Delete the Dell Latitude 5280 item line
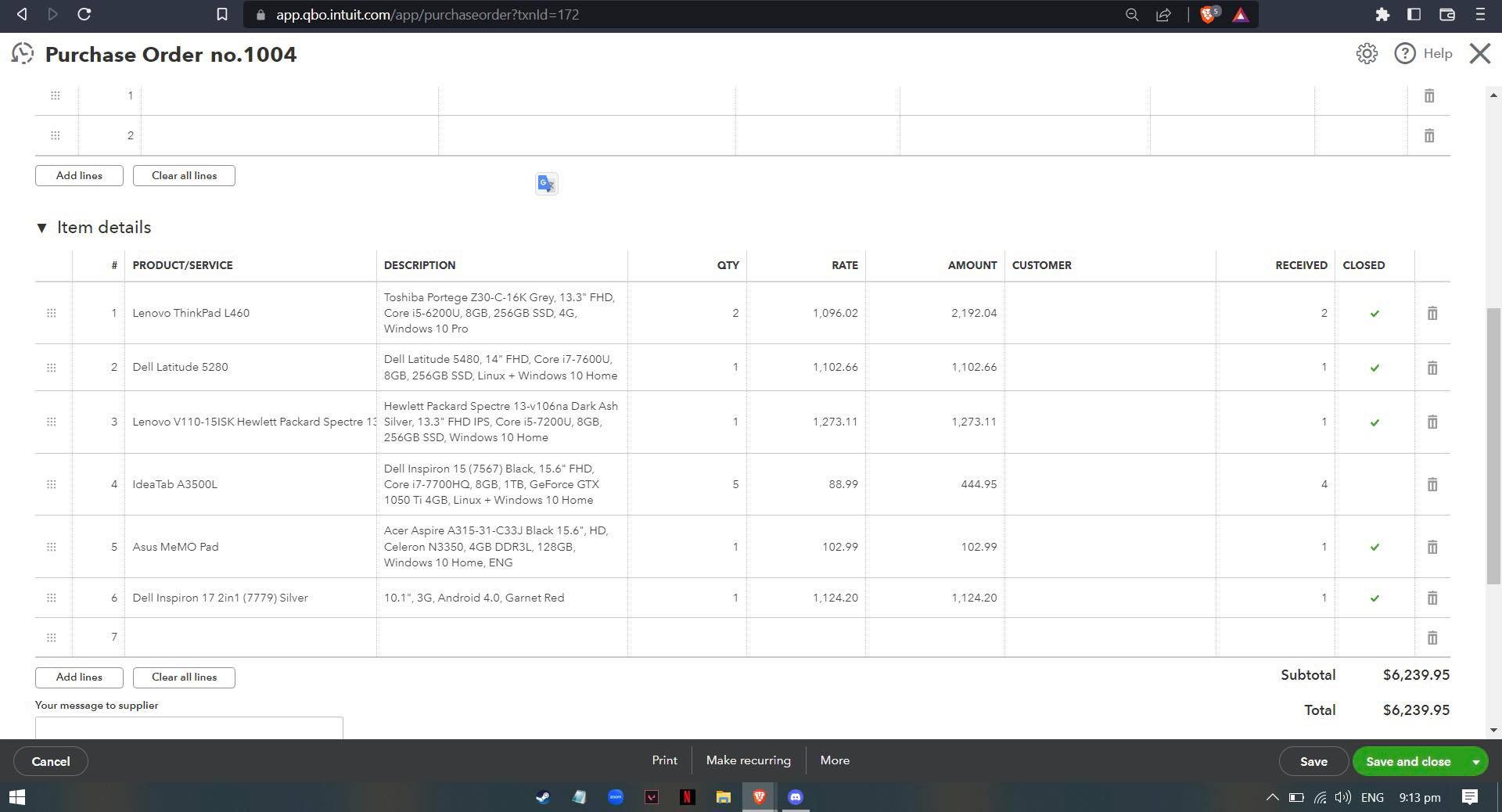Viewport: 1502px width, 812px height. click(1432, 368)
